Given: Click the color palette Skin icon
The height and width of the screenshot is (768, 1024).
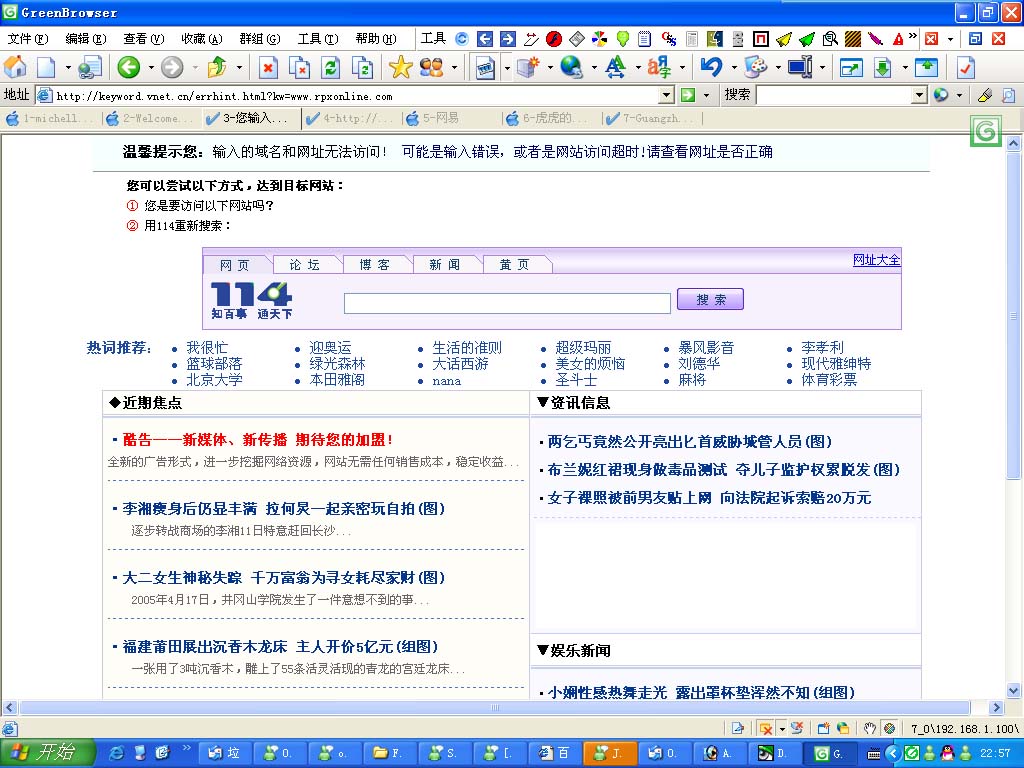Looking at the screenshot, I should [x=756, y=67].
